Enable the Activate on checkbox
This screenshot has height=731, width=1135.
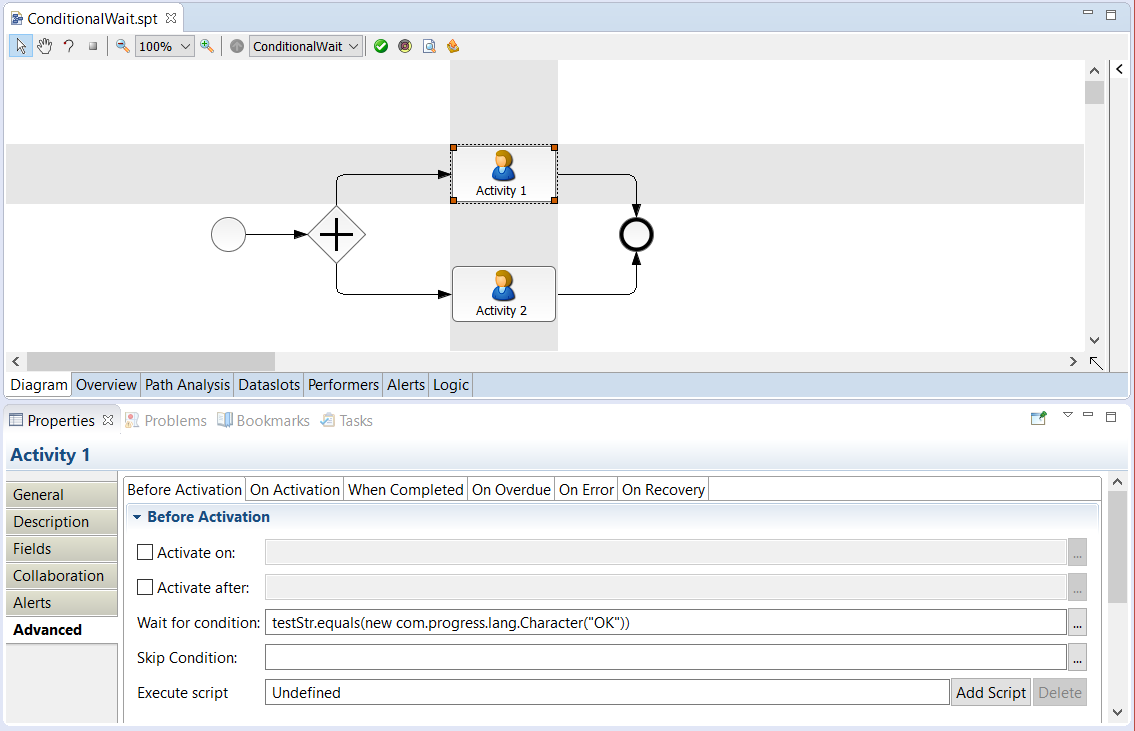click(x=145, y=551)
